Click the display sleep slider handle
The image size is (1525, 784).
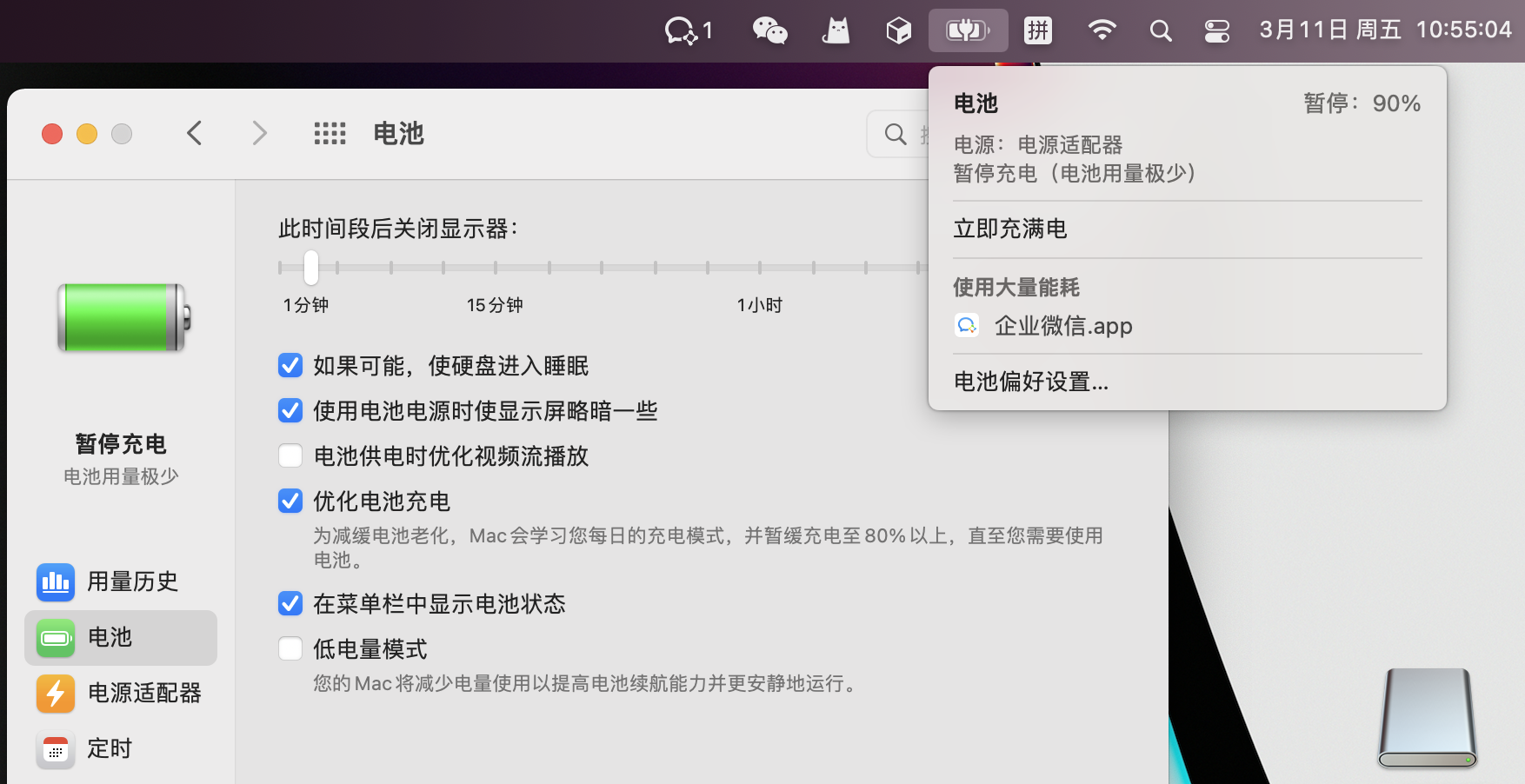tap(311, 268)
